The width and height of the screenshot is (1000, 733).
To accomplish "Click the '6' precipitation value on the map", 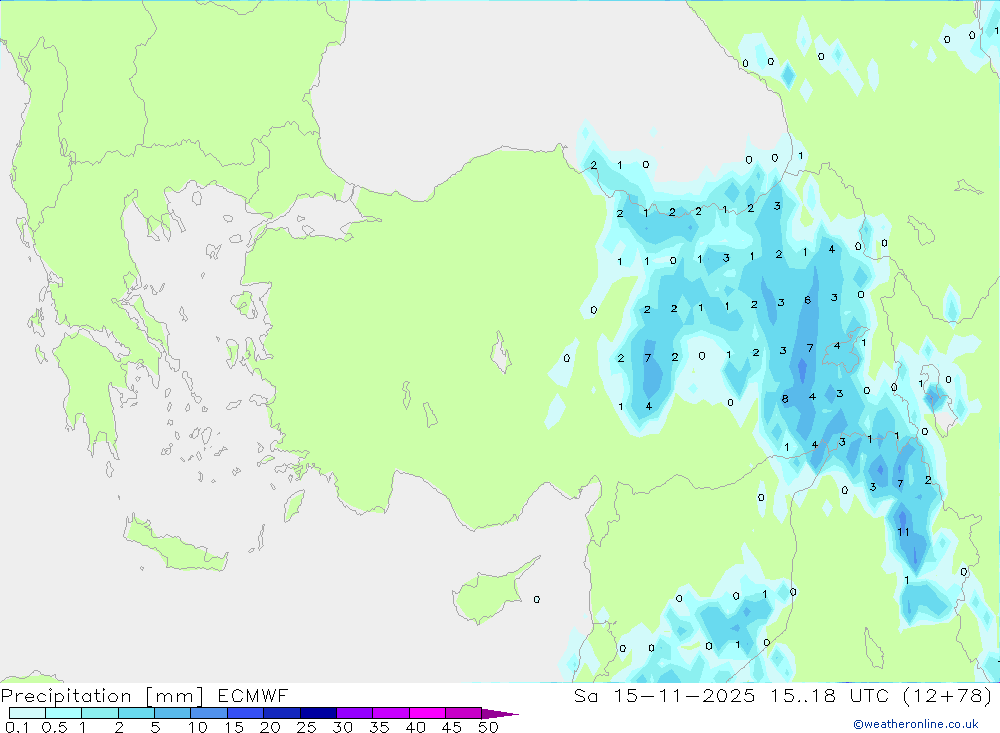I will pos(807,300).
